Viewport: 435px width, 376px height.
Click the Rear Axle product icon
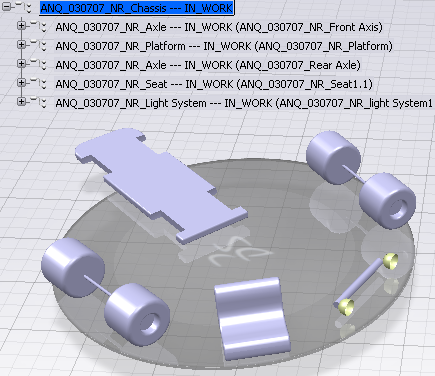[x=38, y=64]
